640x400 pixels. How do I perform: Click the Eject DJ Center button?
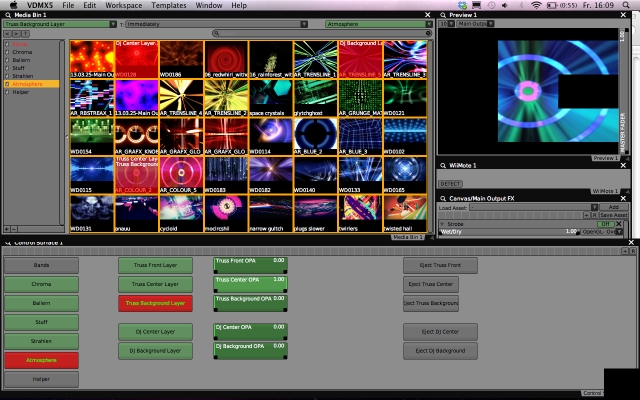click(440, 332)
